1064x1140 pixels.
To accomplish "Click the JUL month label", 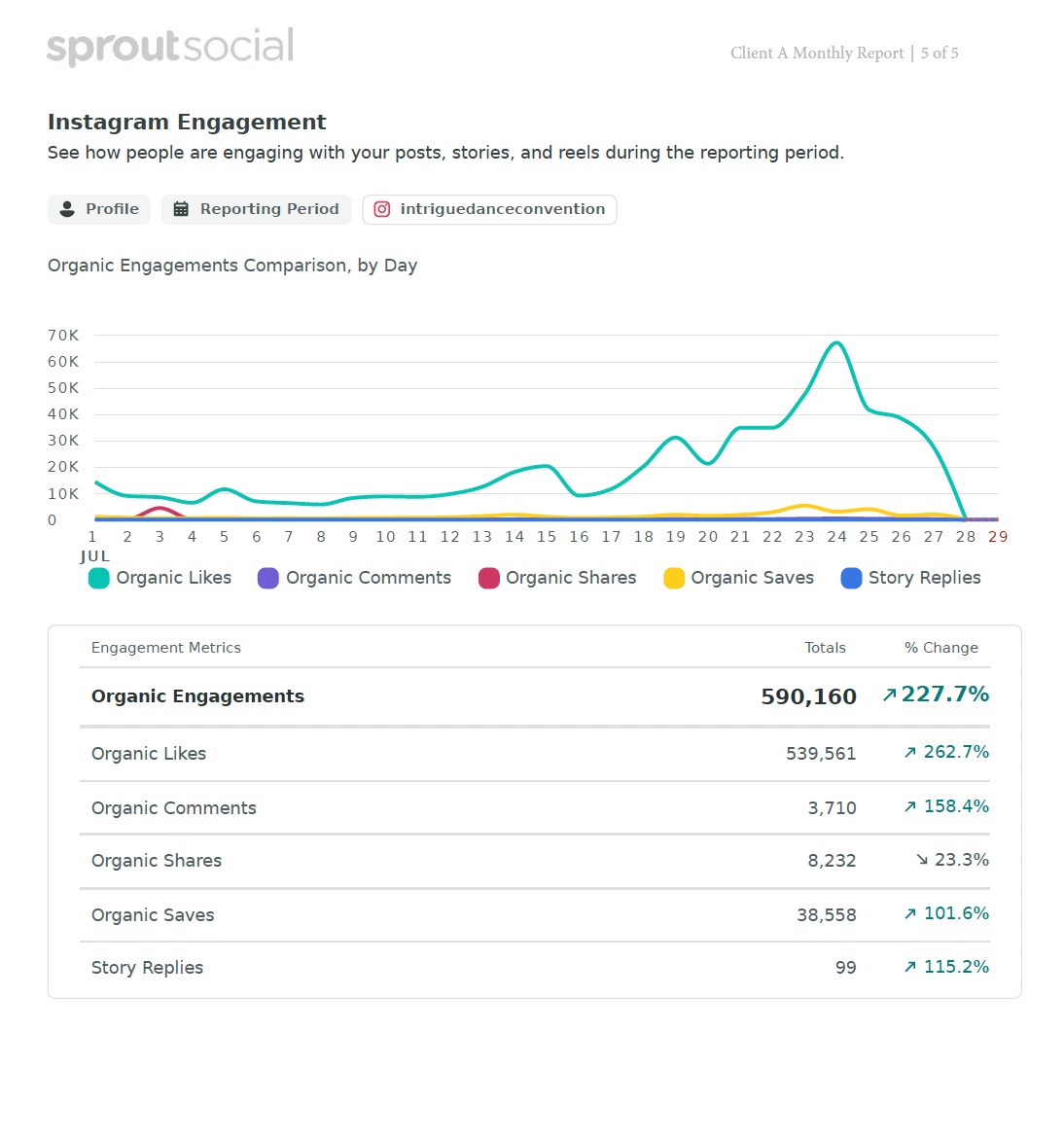I will (x=95, y=557).
